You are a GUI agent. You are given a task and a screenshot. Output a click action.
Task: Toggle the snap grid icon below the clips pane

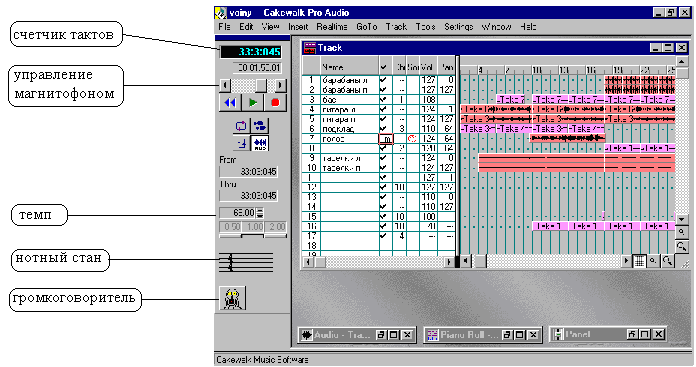point(639,261)
